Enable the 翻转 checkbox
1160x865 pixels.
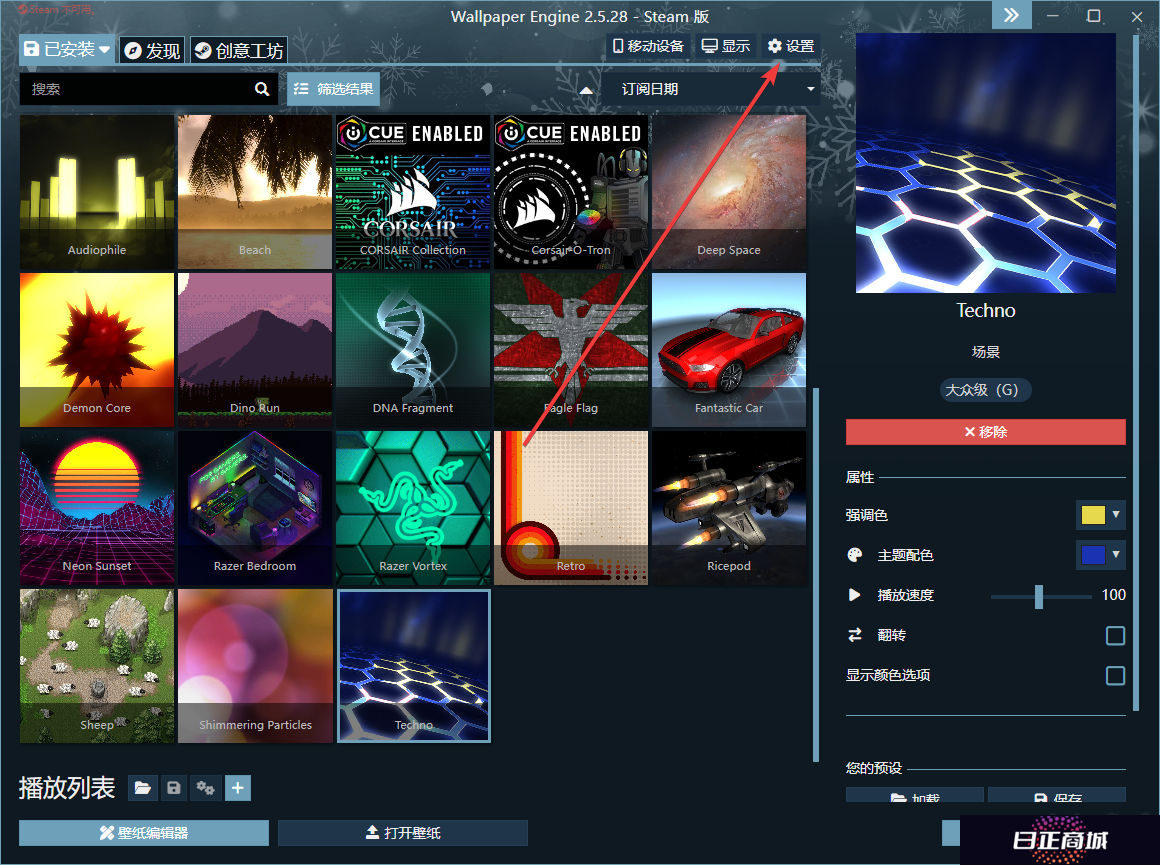(x=1115, y=636)
